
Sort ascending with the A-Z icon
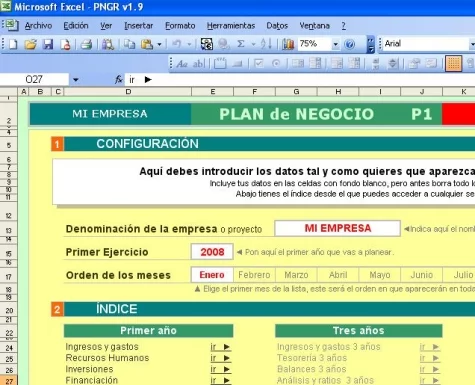(266, 44)
